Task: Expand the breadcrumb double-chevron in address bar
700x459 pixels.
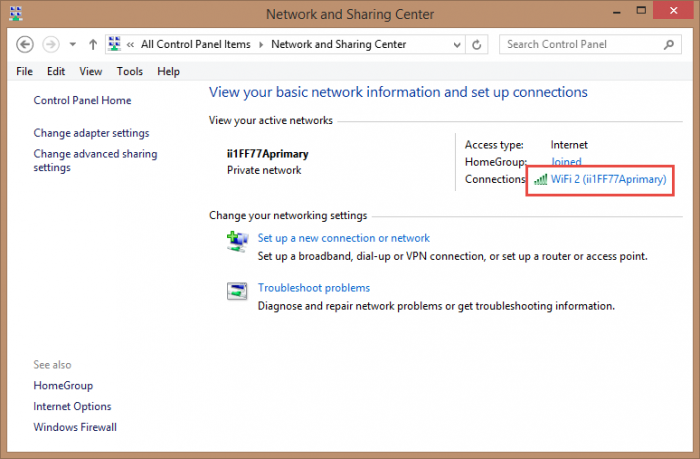Action: pos(130,45)
